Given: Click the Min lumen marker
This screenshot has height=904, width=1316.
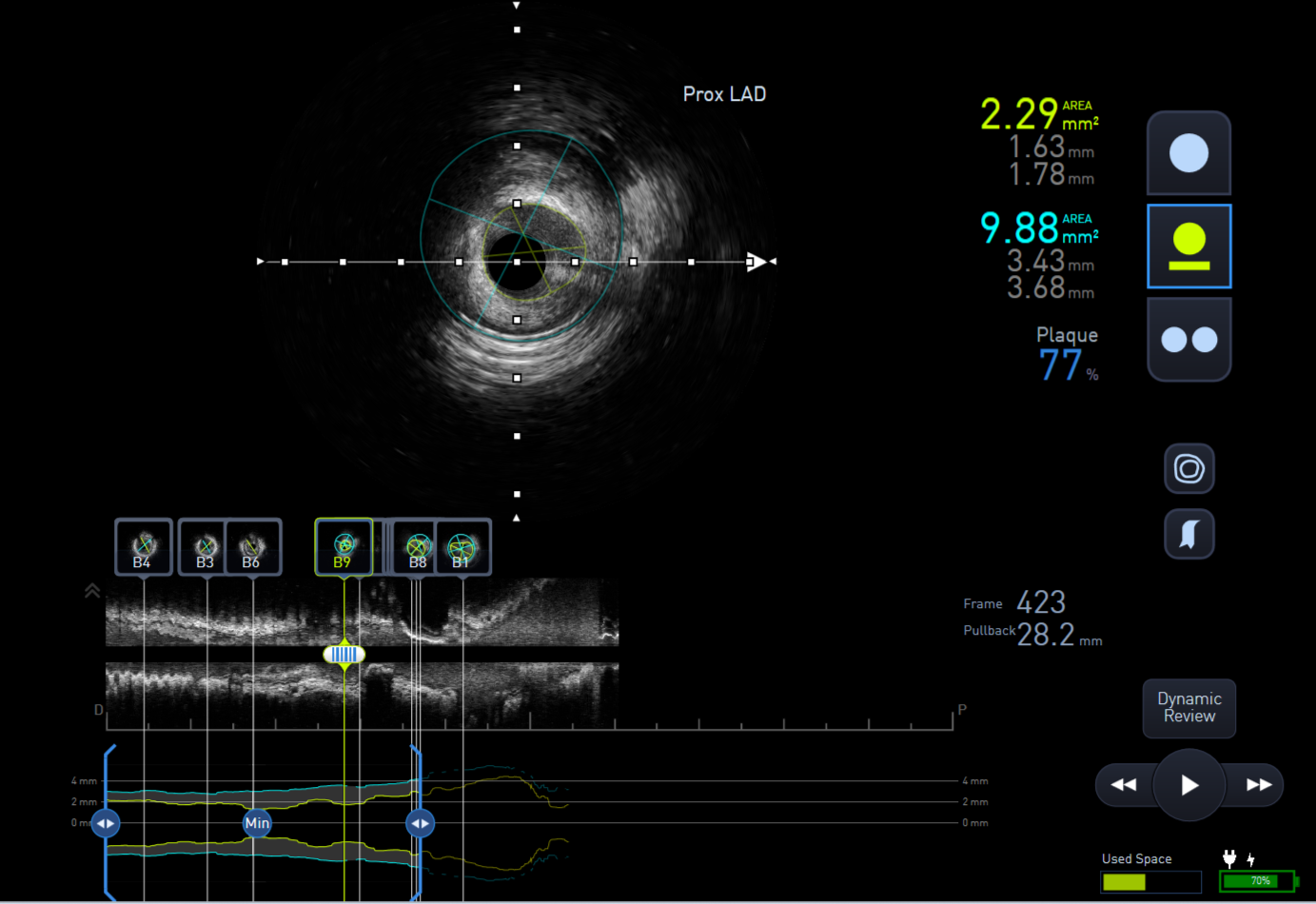Looking at the screenshot, I should coord(257,823).
